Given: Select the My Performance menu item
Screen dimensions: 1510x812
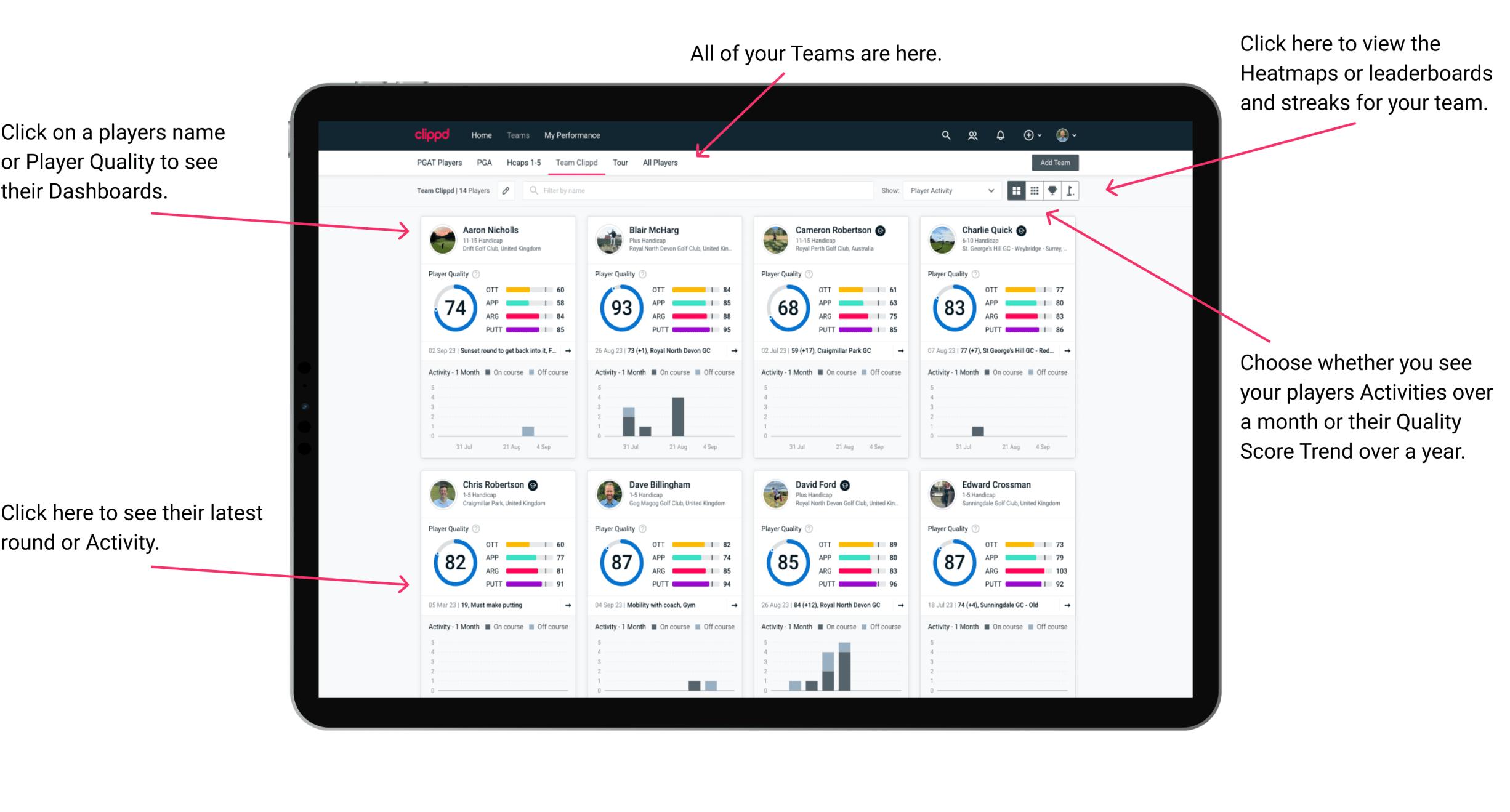Looking at the screenshot, I should [x=571, y=135].
